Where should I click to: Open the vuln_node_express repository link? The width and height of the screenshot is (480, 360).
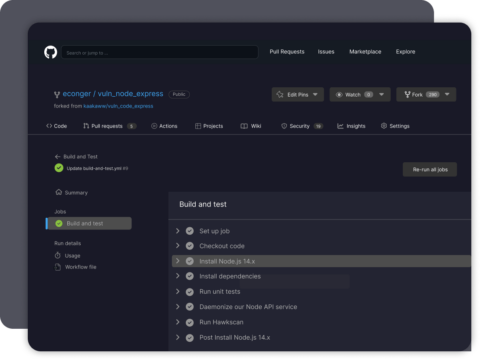pyautogui.click(x=130, y=94)
